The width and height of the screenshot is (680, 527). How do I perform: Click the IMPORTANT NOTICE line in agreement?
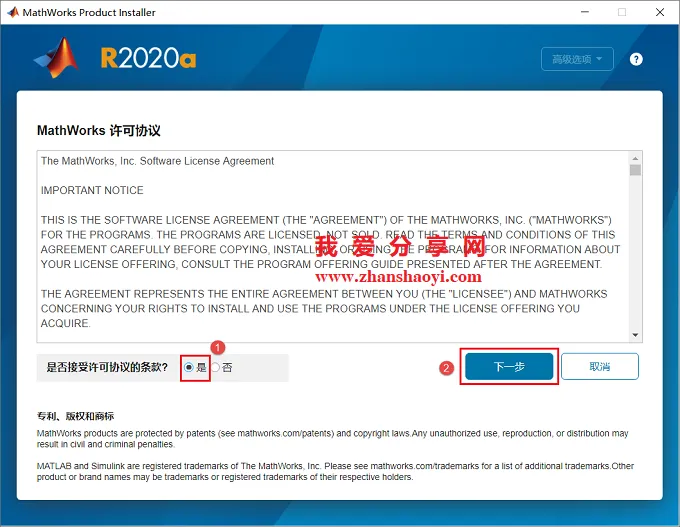(x=92, y=190)
